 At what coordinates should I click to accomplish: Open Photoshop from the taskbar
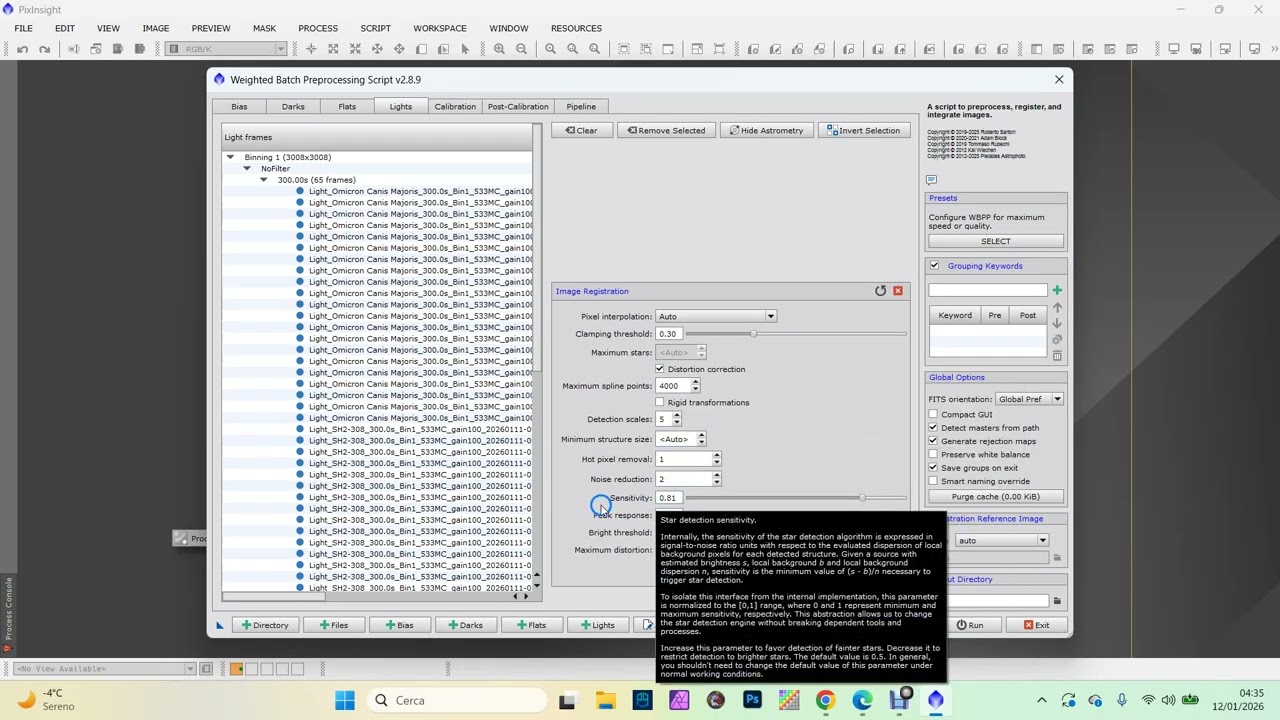(752, 700)
